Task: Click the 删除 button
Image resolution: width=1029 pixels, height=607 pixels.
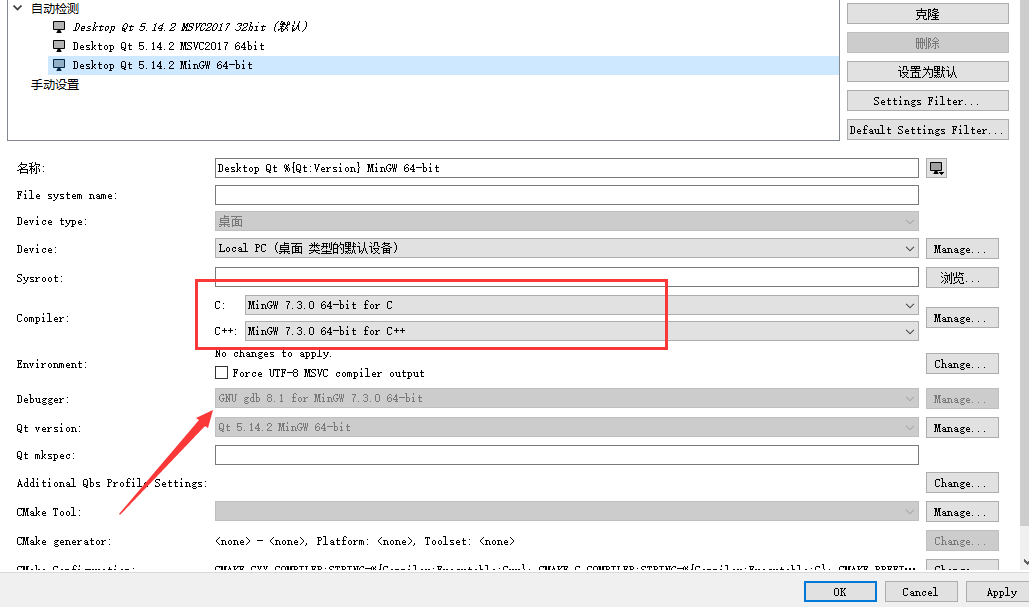Action: tap(927, 43)
